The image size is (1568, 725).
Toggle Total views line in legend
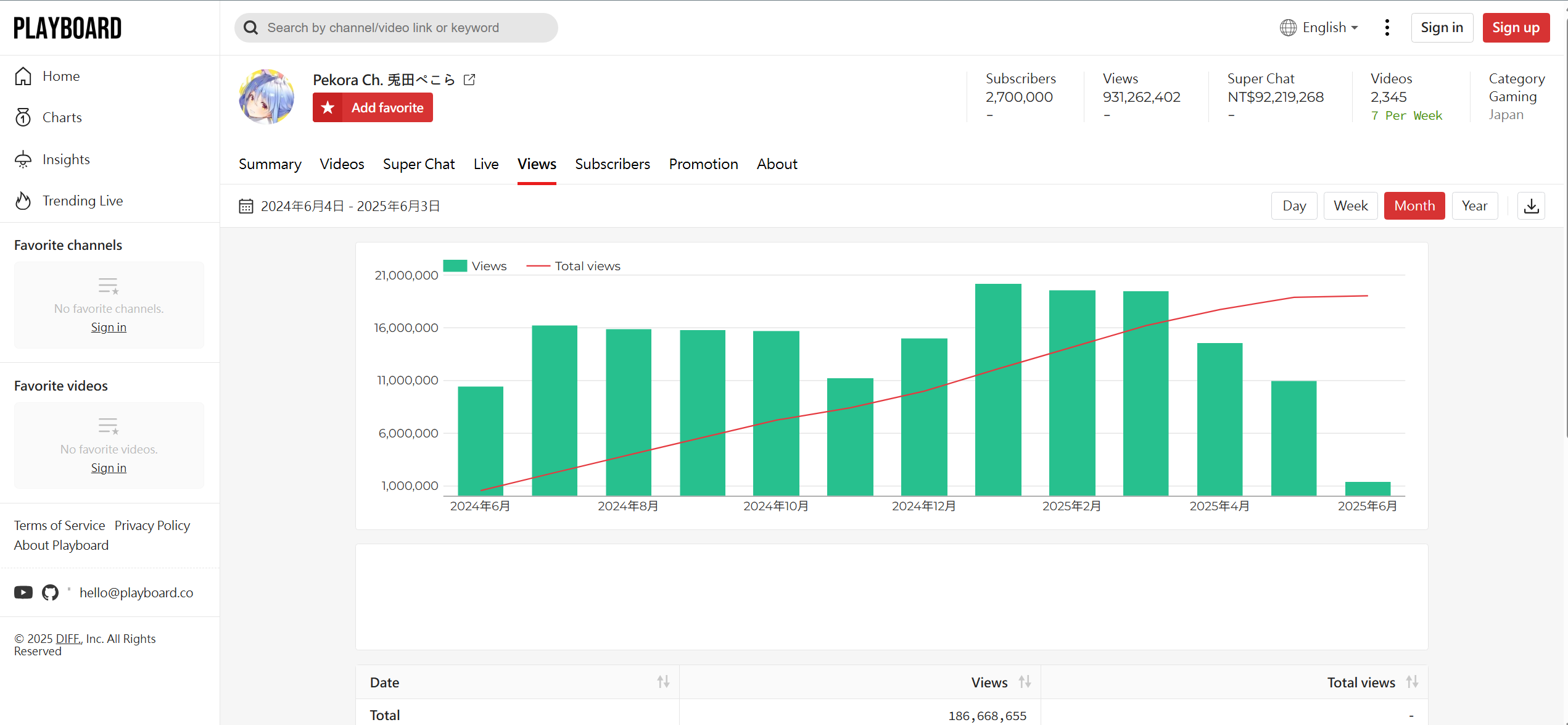573,266
